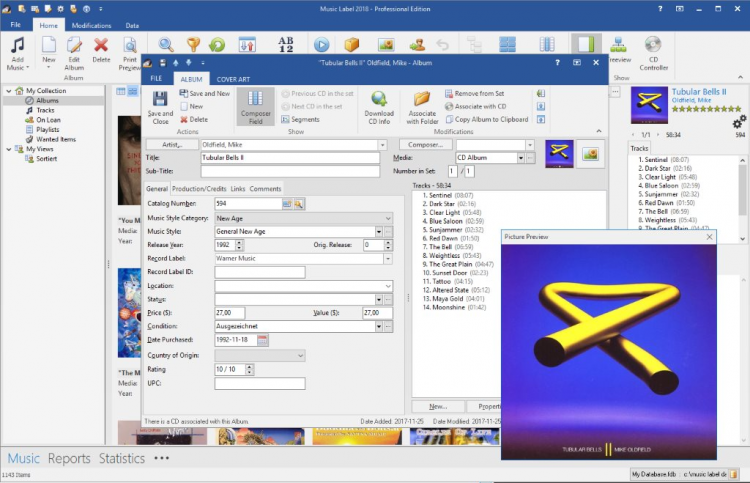Click the load picture icon beside cover thumbnail
The image size is (750, 483).
(x=590, y=154)
